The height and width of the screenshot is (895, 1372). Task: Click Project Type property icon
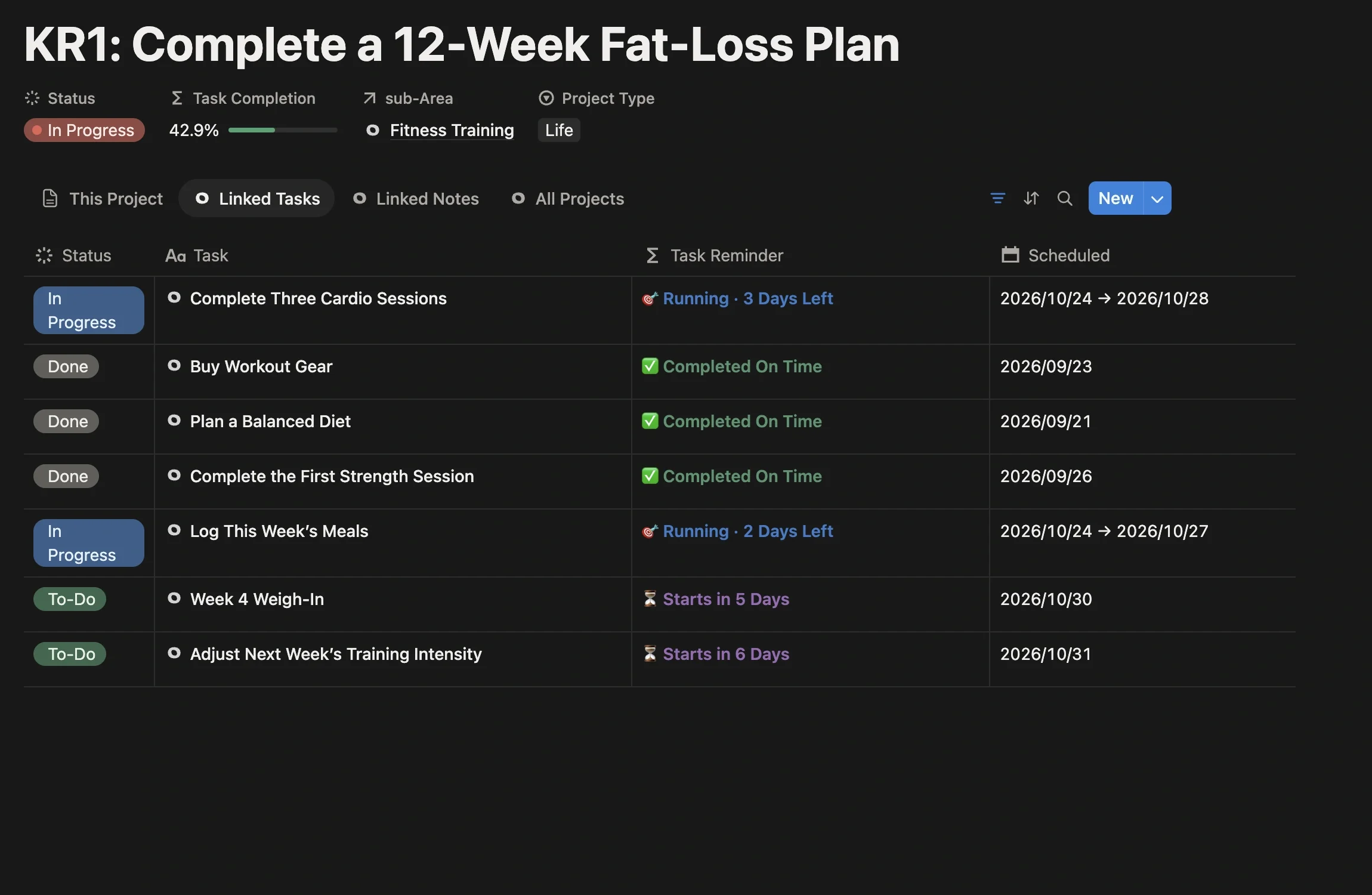(x=546, y=98)
